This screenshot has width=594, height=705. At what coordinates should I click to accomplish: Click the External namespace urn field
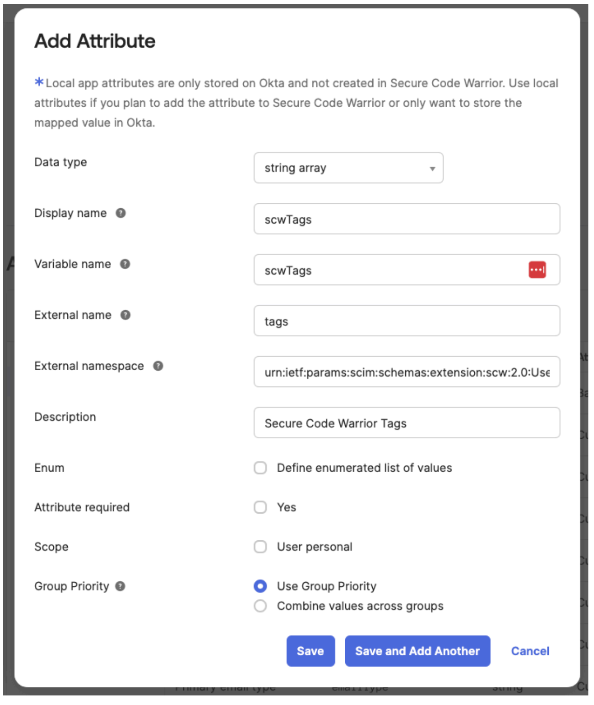click(407, 372)
